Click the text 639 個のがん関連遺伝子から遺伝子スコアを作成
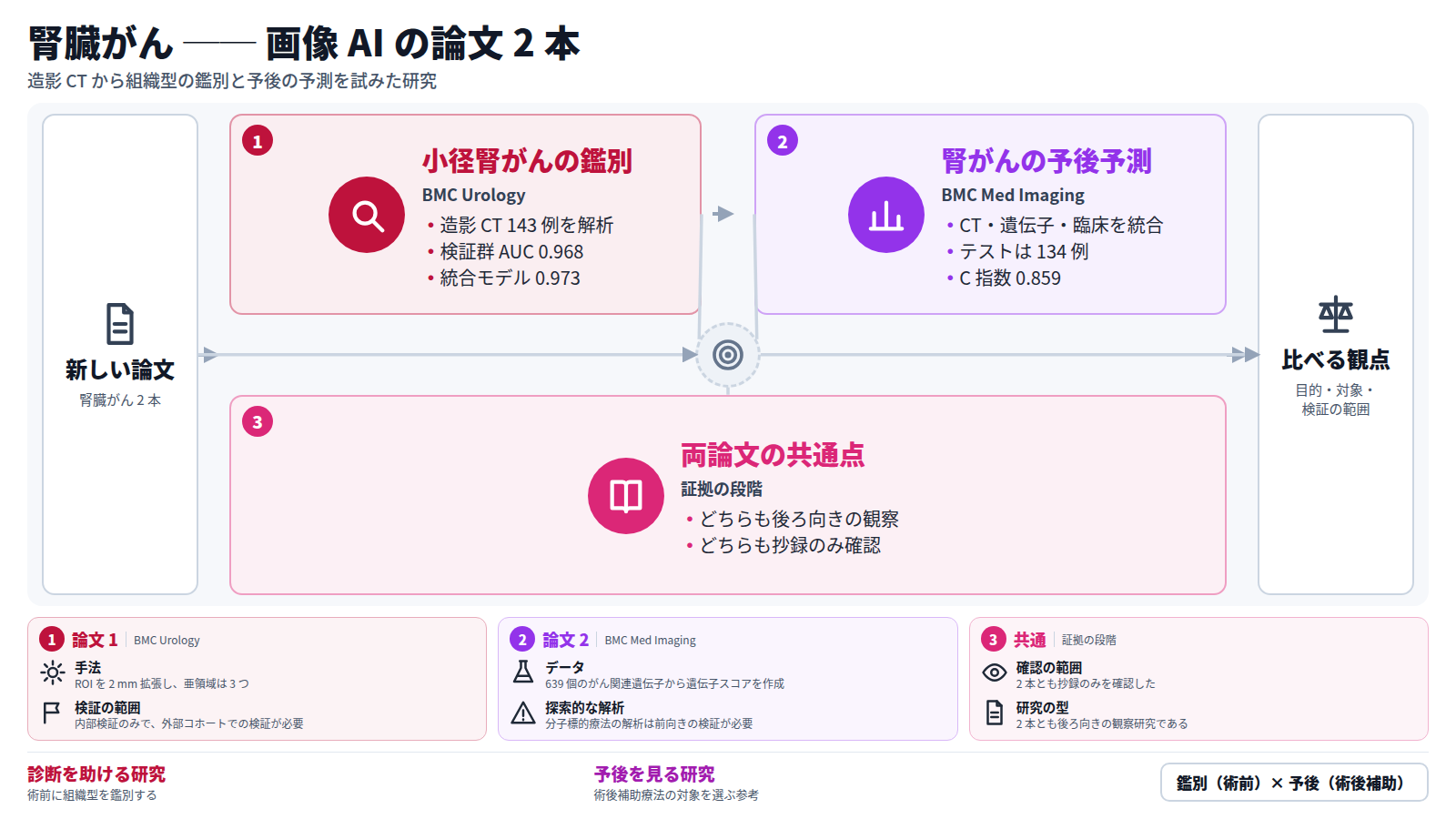1456x819 pixels. [x=664, y=683]
